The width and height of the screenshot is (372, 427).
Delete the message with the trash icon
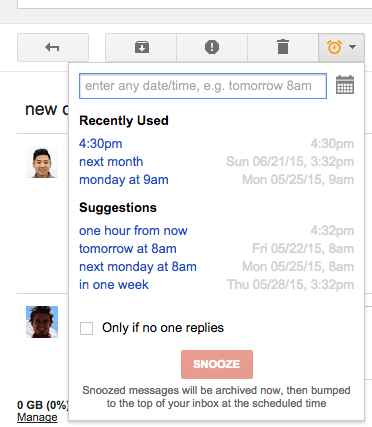pos(283,47)
